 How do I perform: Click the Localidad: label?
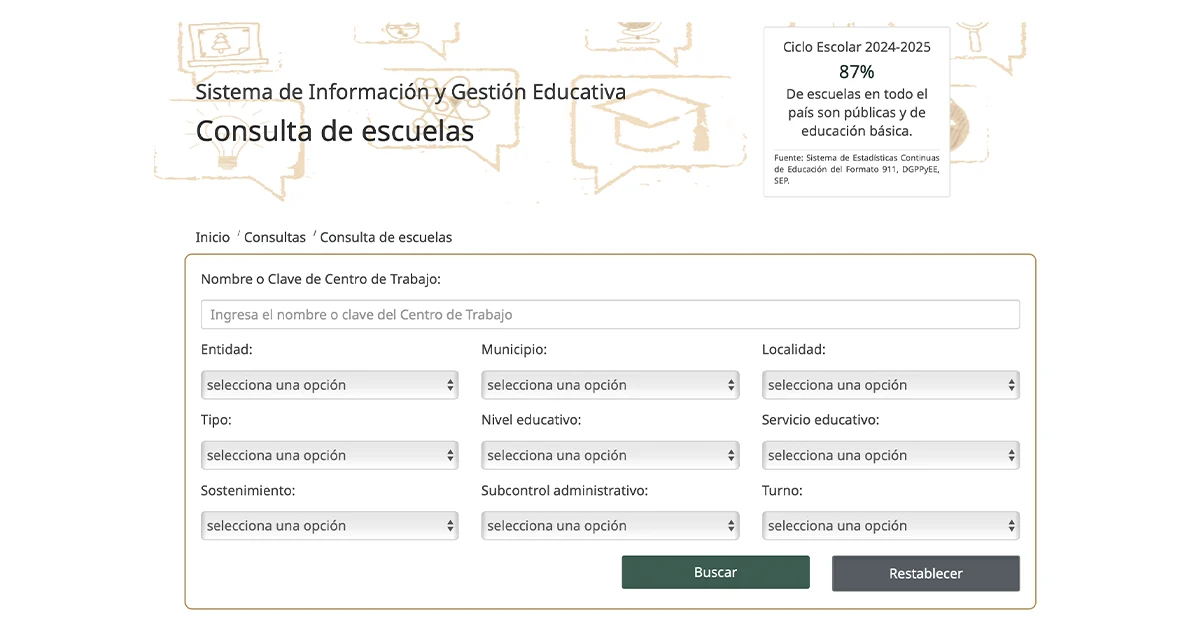click(794, 350)
